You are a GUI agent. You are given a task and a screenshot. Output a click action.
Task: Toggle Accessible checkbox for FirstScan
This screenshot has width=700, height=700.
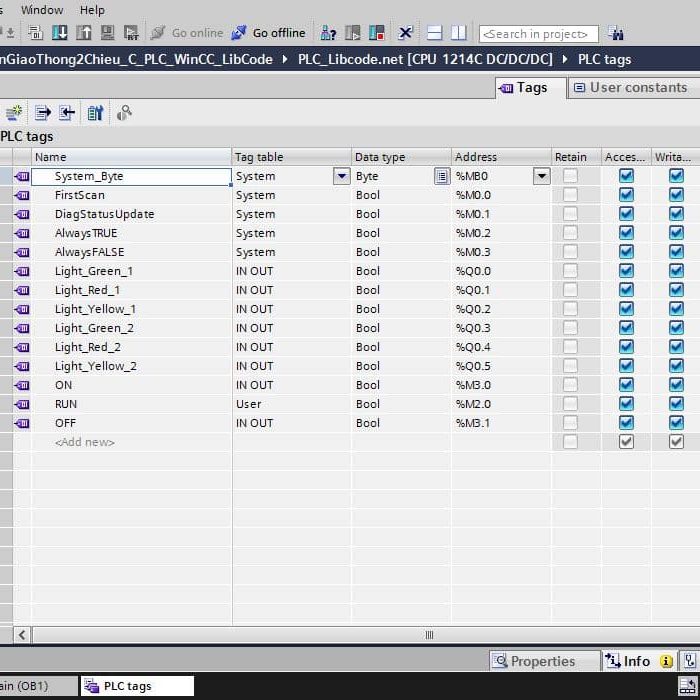pos(626,195)
